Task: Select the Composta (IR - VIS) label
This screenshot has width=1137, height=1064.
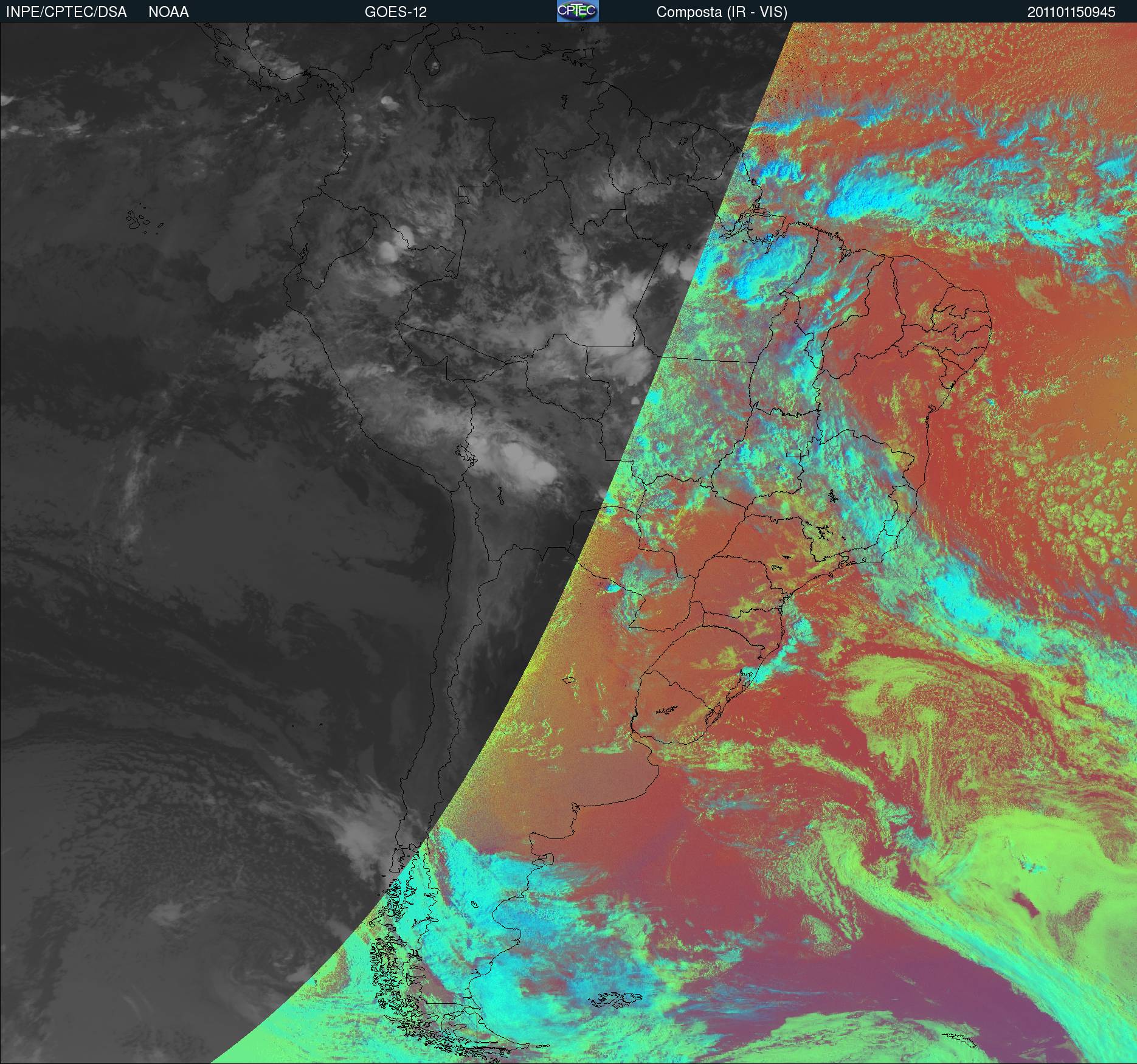Action: point(722,12)
